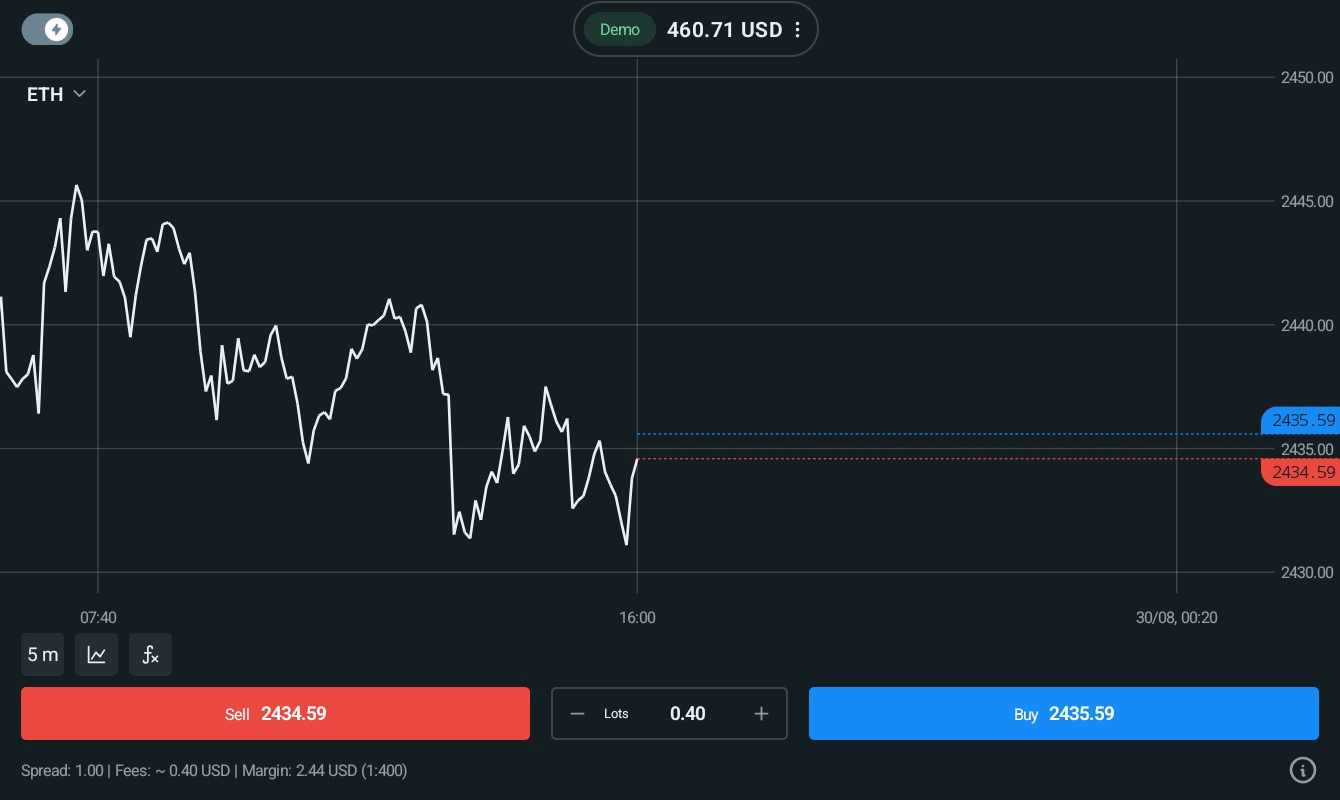Increase lots with the plus icon

click(x=762, y=714)
